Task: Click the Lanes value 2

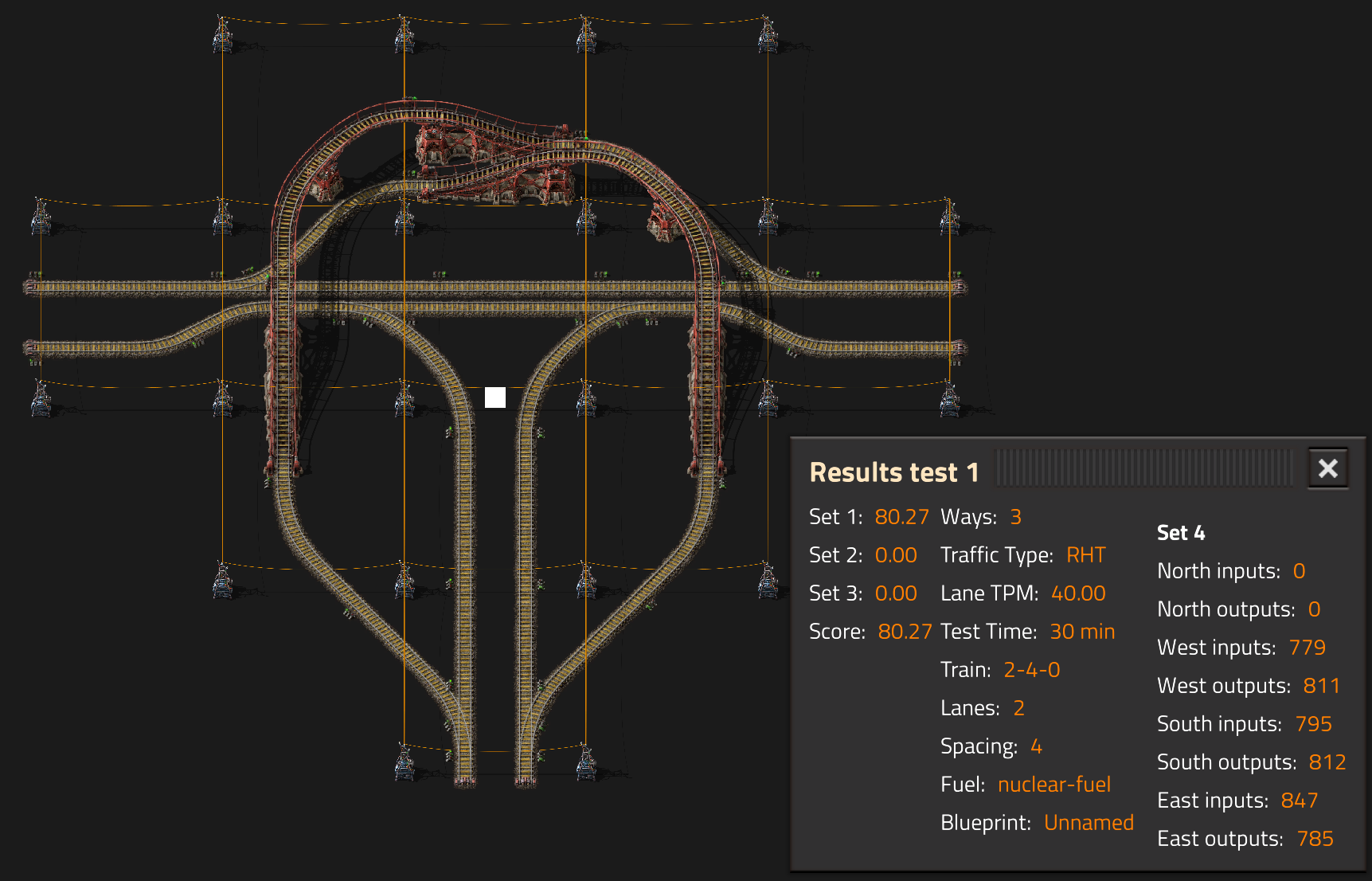Action: pos(1018,708)
